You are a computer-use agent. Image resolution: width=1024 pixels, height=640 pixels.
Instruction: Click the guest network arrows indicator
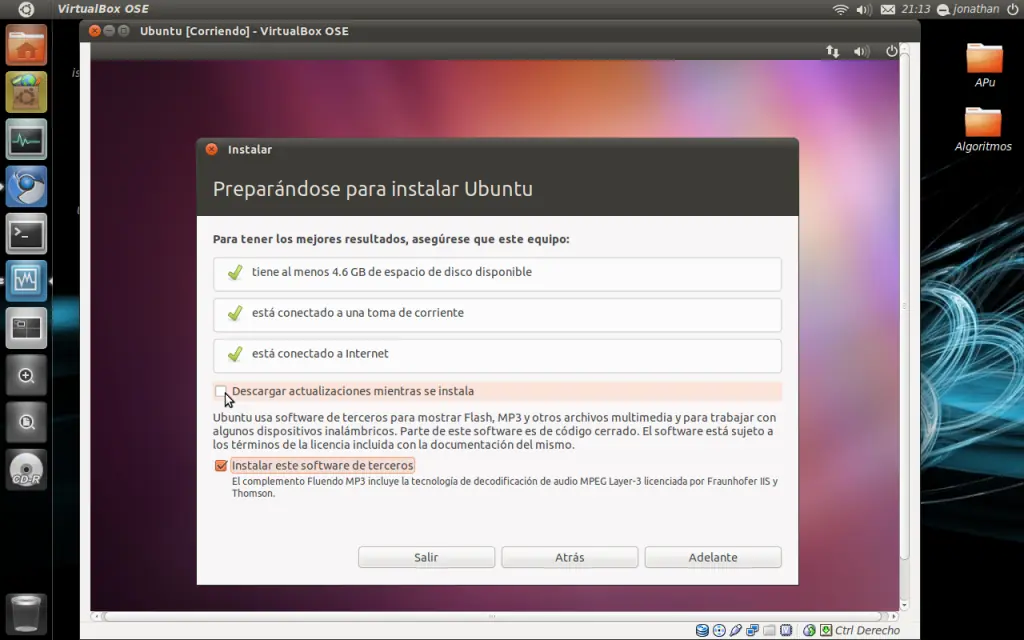coord(833,51)
